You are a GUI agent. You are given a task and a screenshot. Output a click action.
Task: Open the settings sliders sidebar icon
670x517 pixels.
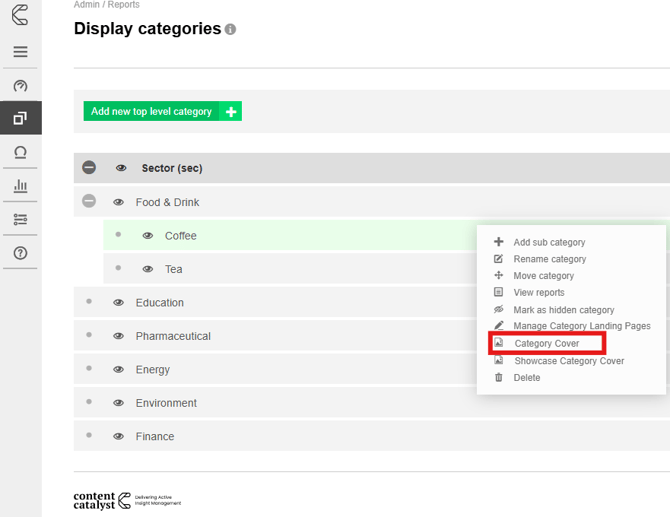pos(20,219)
